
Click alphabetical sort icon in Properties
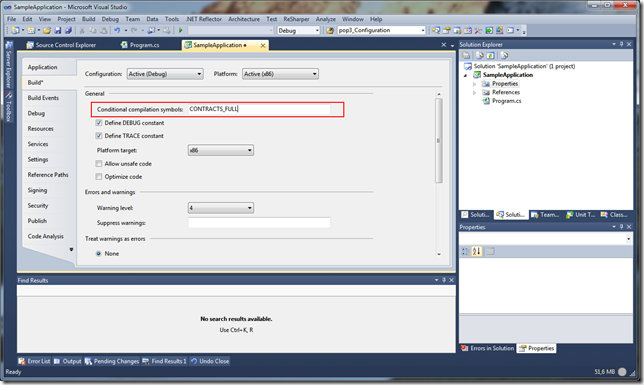pos(476,251)
